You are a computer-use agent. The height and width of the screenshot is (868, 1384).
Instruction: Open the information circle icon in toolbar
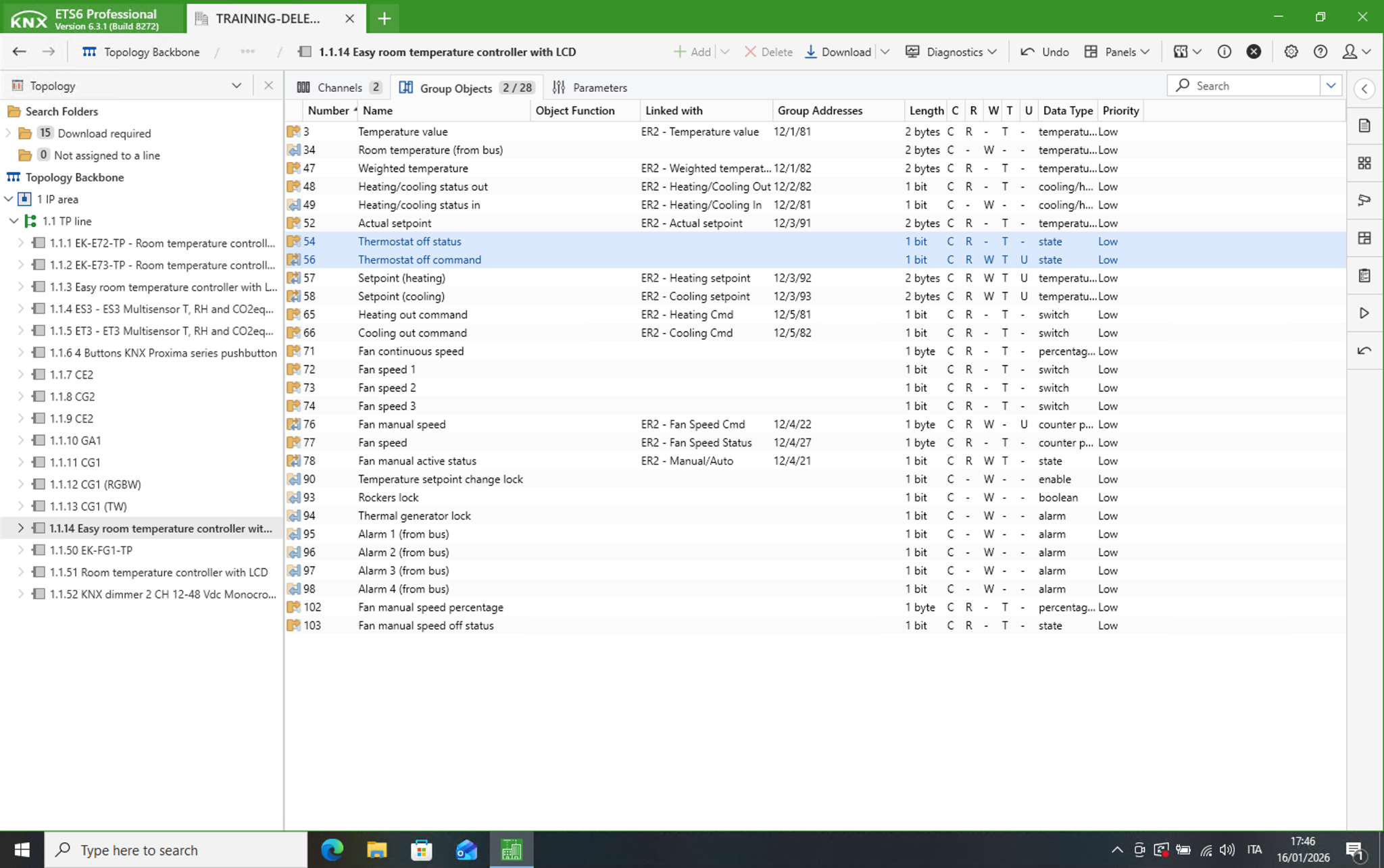click(x=1224, y=52)
